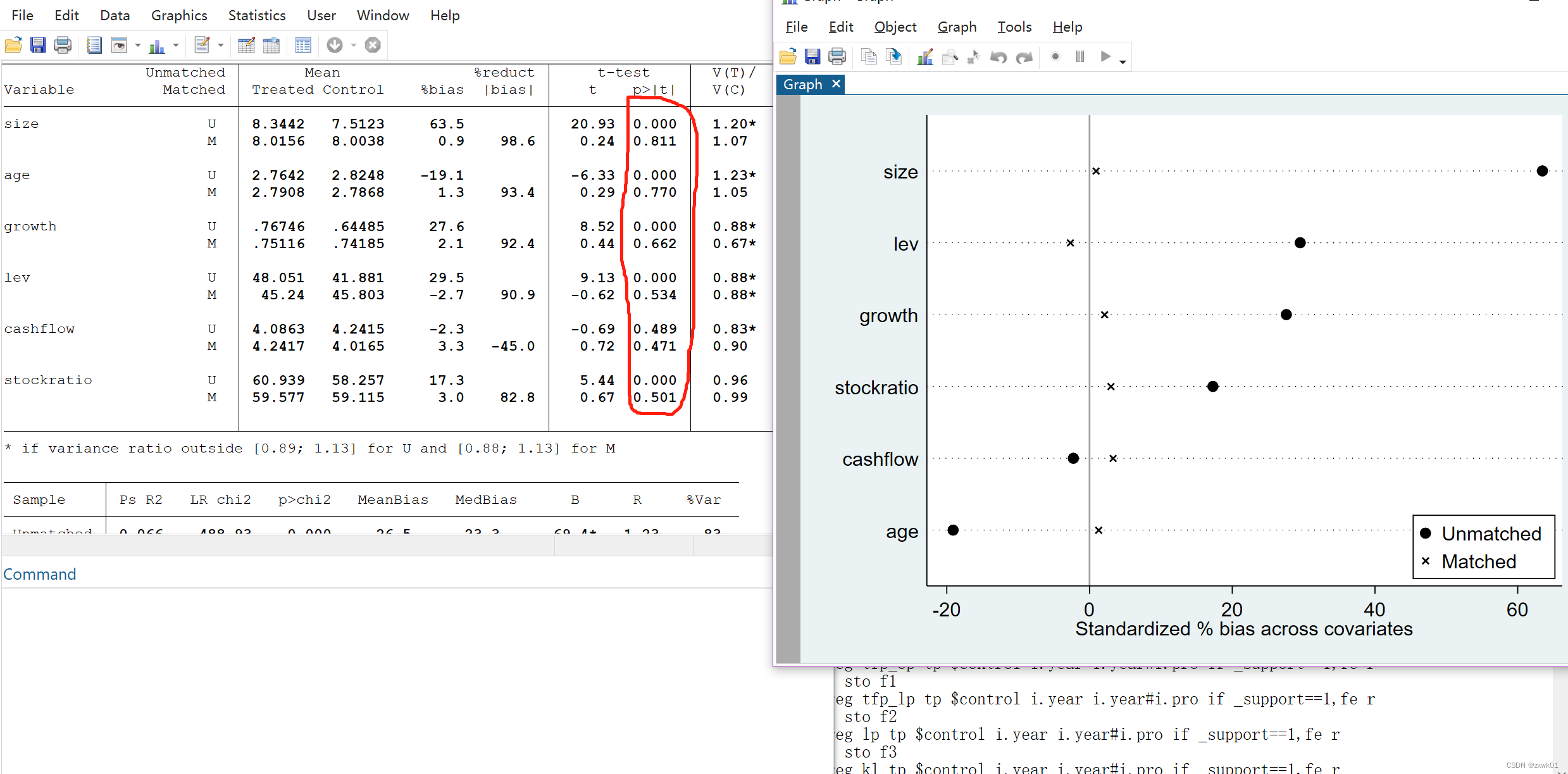Open the Object menu in Graph window
The height and width of the screenshot is (774, 1568).
point(895,27)
